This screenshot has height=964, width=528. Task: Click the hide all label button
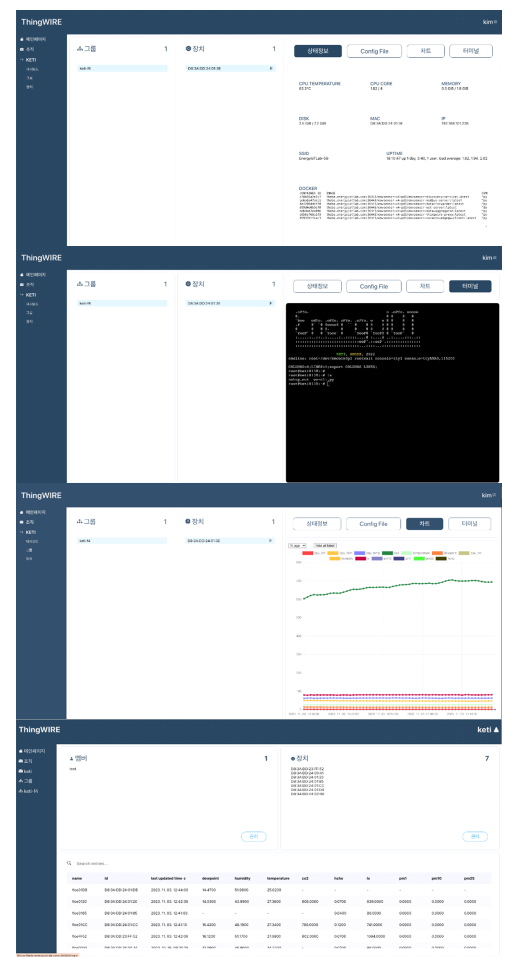click(x=325, y=545)
